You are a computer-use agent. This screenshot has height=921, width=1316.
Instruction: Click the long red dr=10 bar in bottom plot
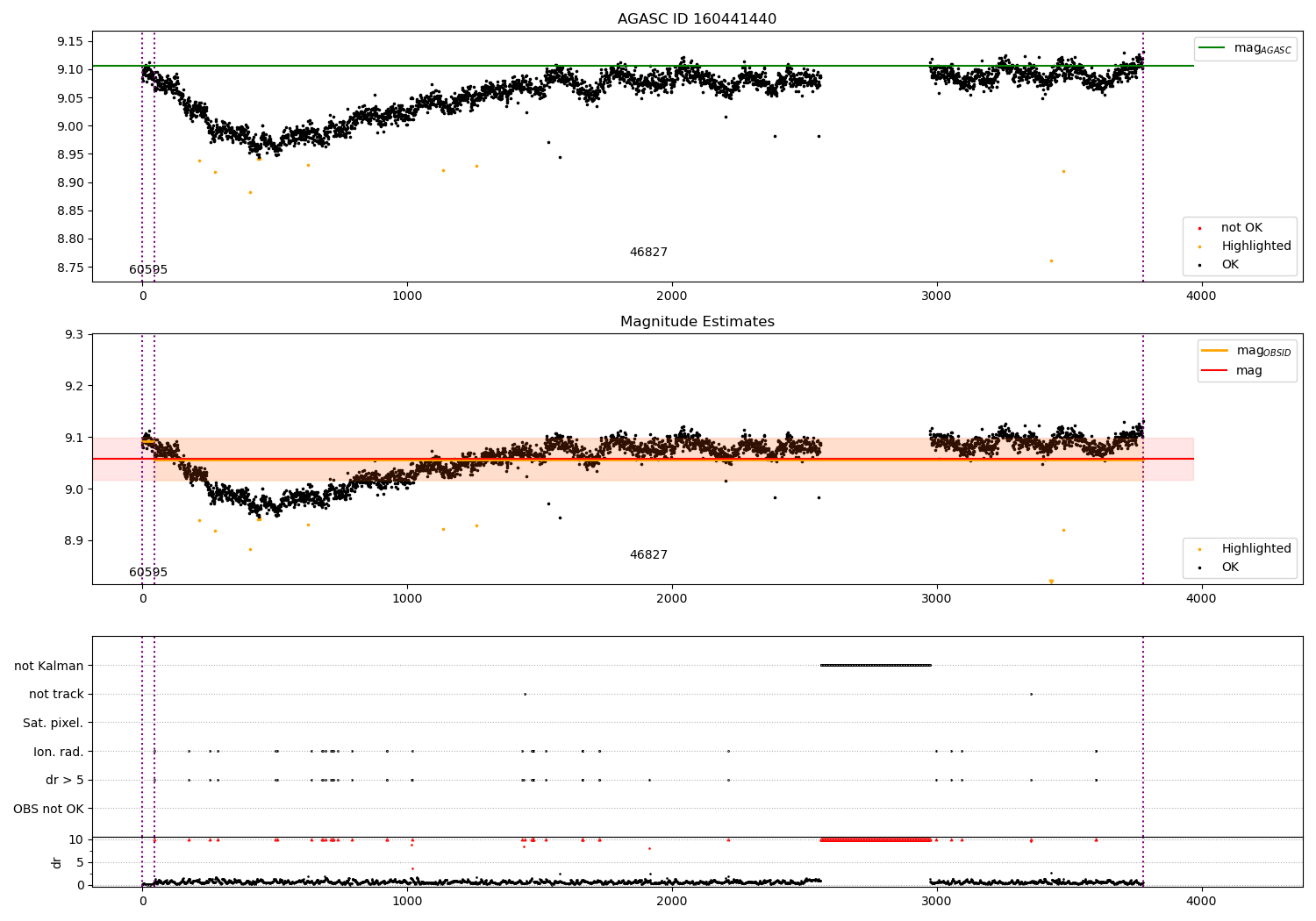coord(876,839)
